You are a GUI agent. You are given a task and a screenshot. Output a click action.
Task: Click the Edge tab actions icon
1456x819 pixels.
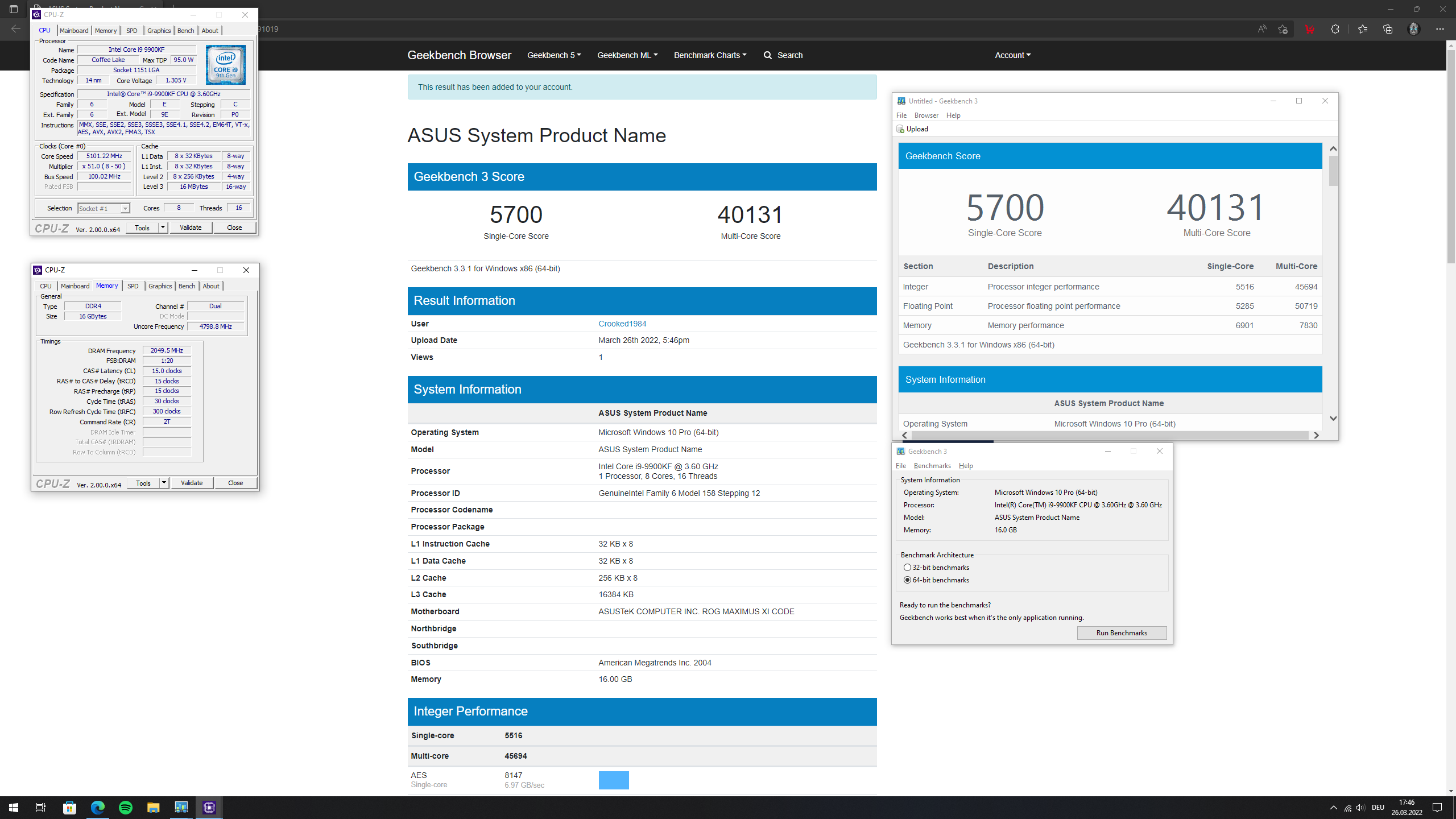[14, 9]
